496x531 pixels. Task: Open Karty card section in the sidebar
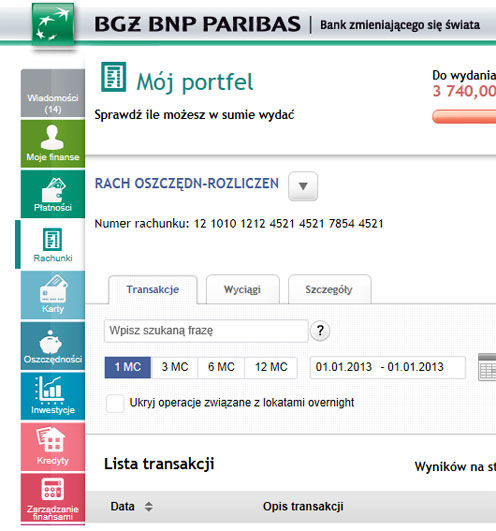click(53, 295)
